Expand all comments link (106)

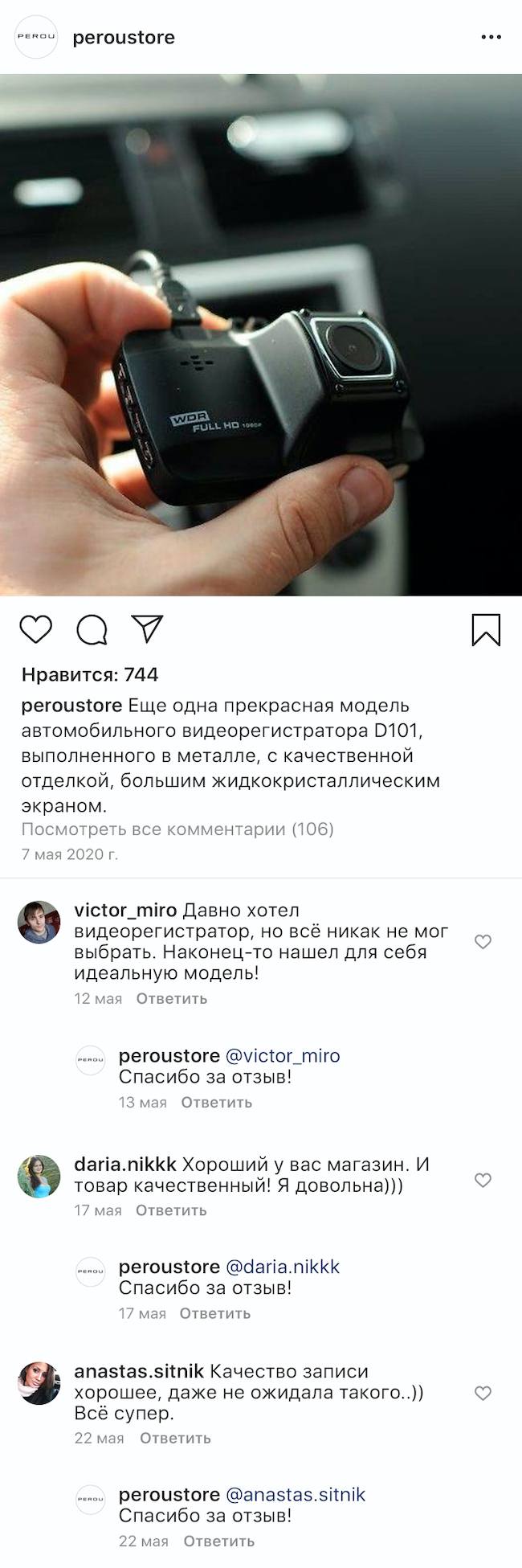pos(177,829)
